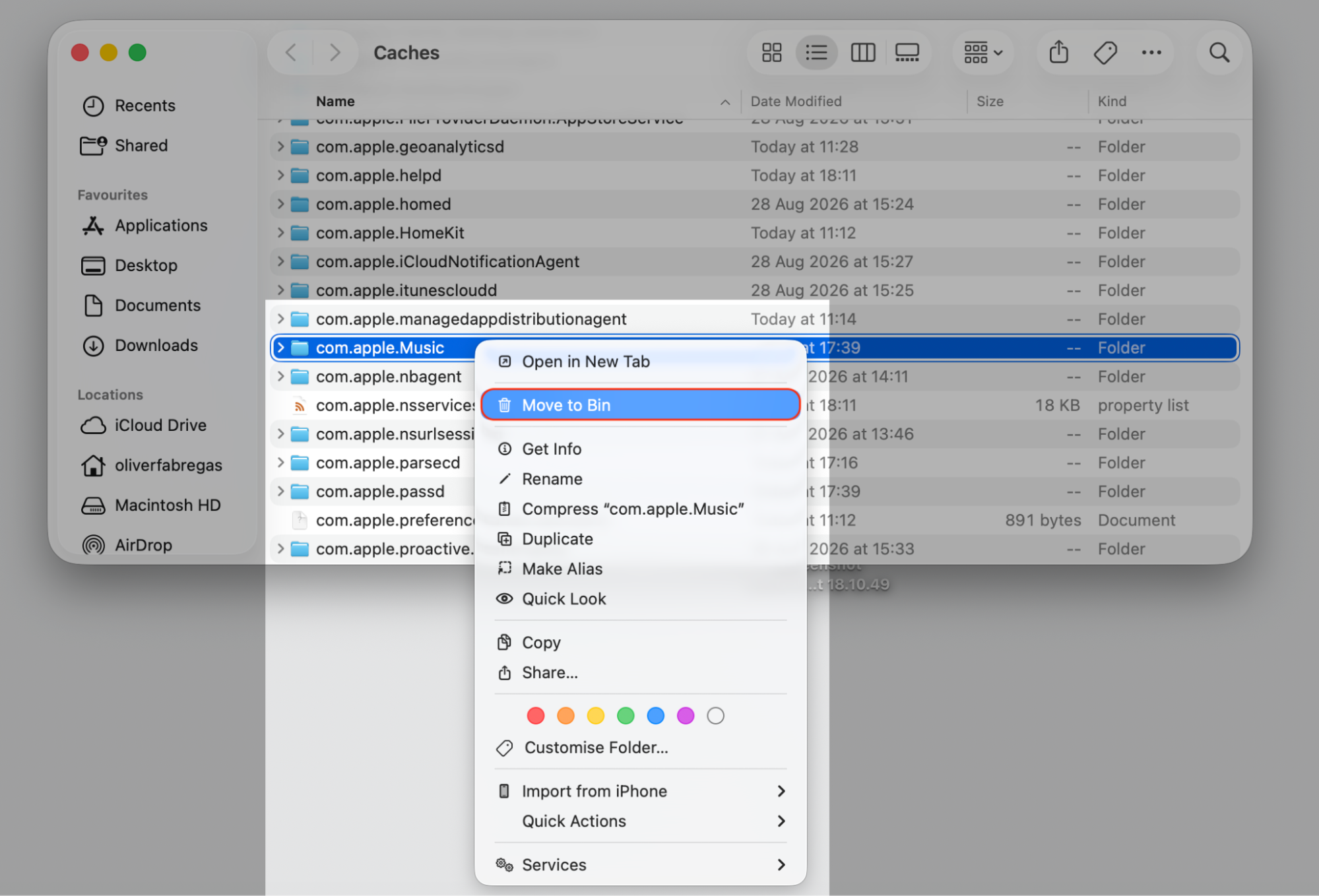Open Applications in the sidebar
The height and width of the screenshot is (896, 1319).
click(145, 226)
